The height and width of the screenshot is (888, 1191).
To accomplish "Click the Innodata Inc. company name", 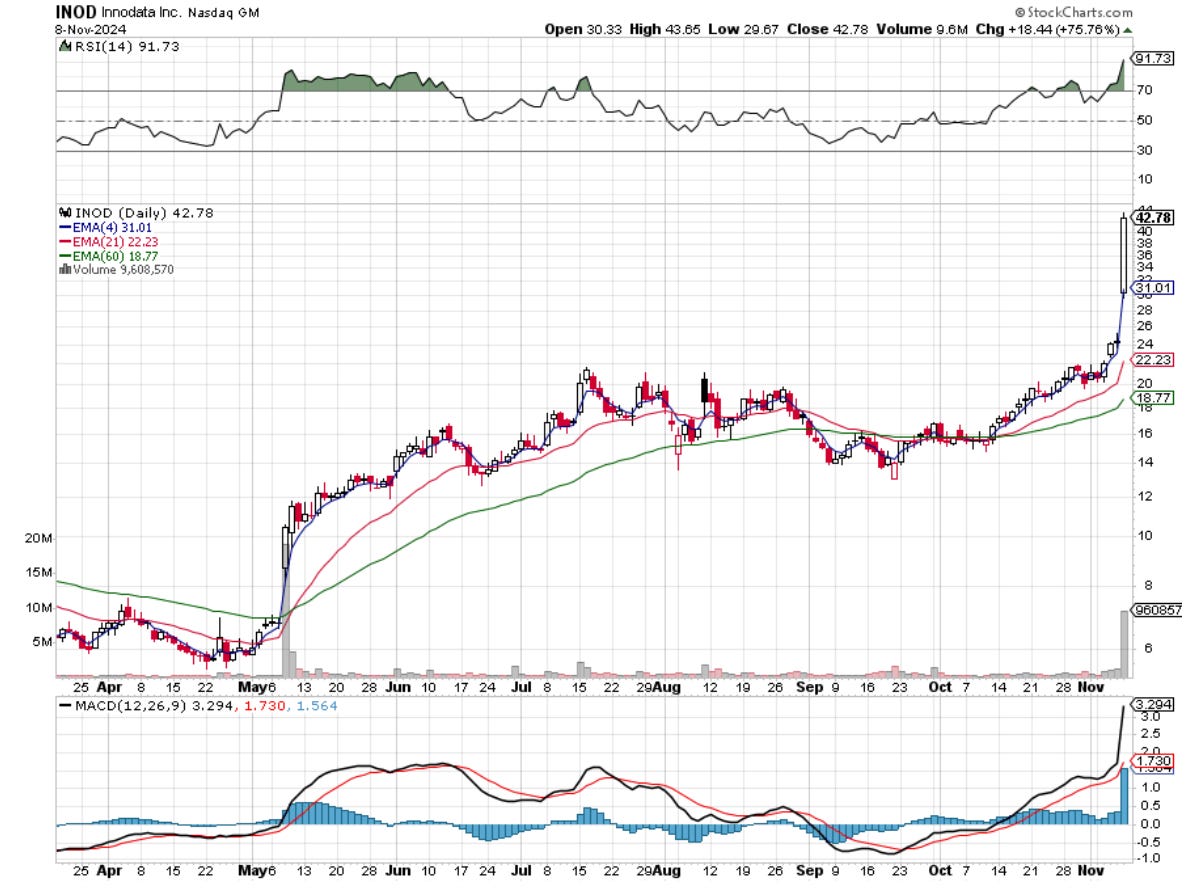I will pyautogui.click(x=141, y=12).
